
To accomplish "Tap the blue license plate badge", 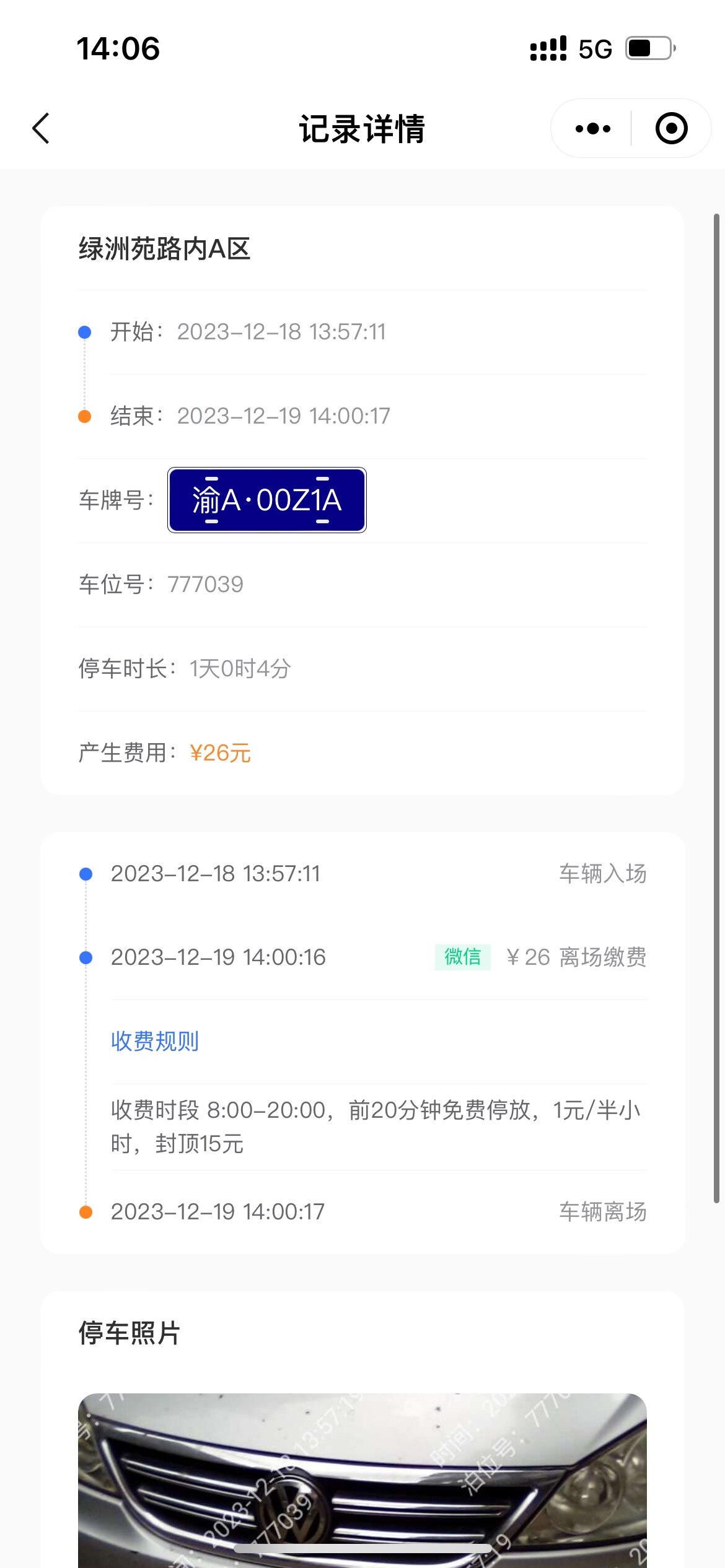I will click(x=266, y=500).
